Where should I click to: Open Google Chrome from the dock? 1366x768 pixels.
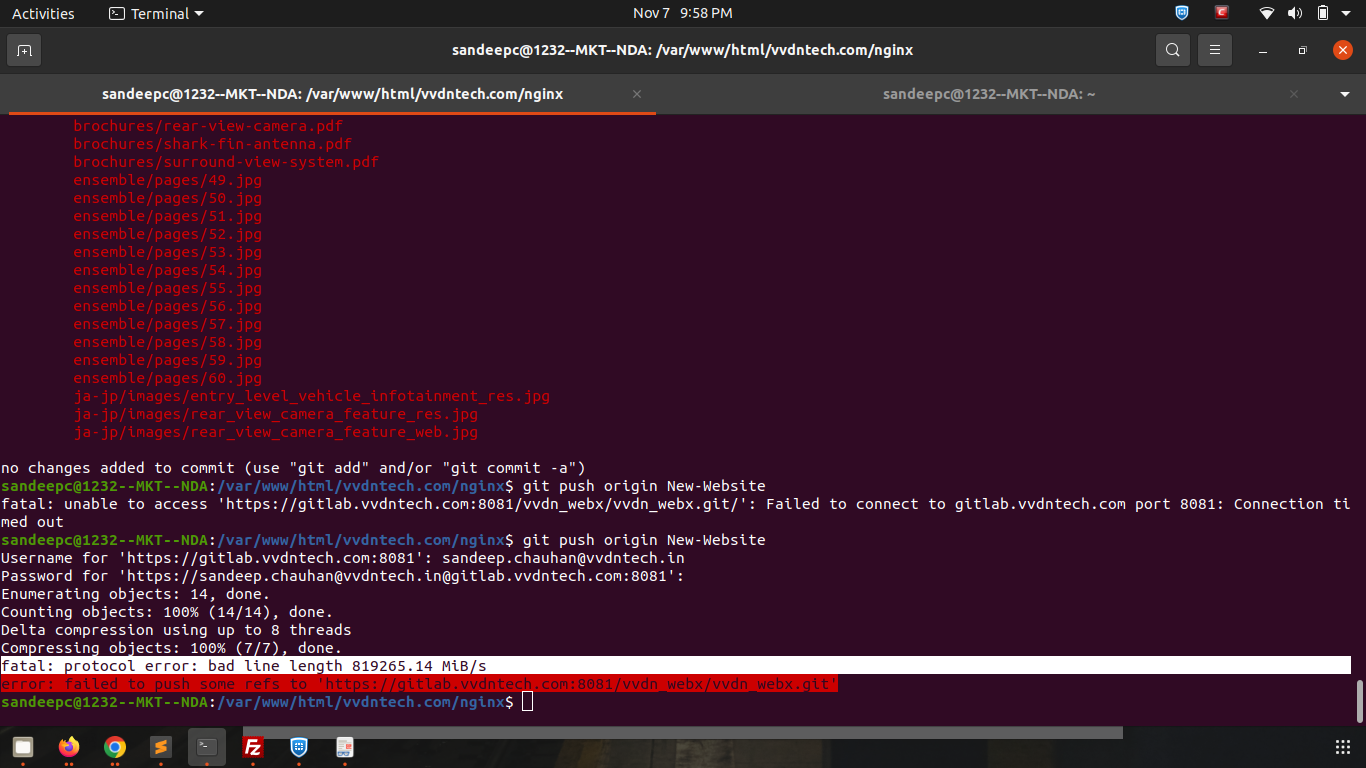[115, 747]
